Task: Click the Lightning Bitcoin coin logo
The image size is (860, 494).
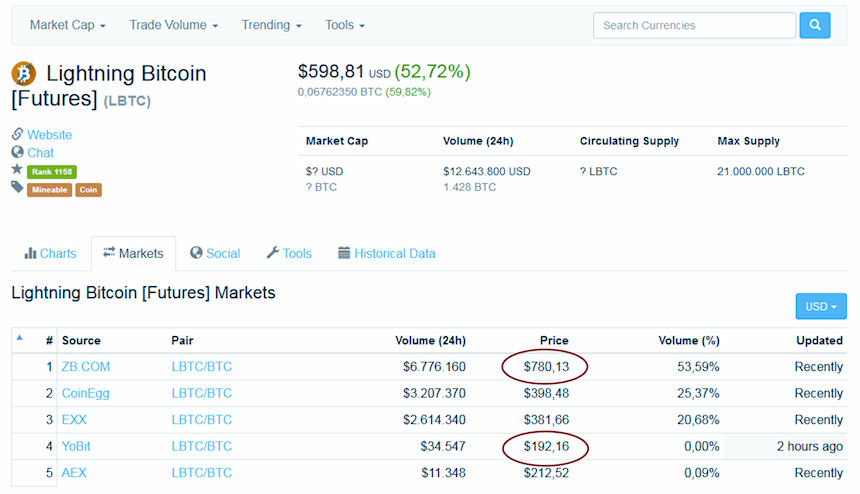Action: (24, 73)
